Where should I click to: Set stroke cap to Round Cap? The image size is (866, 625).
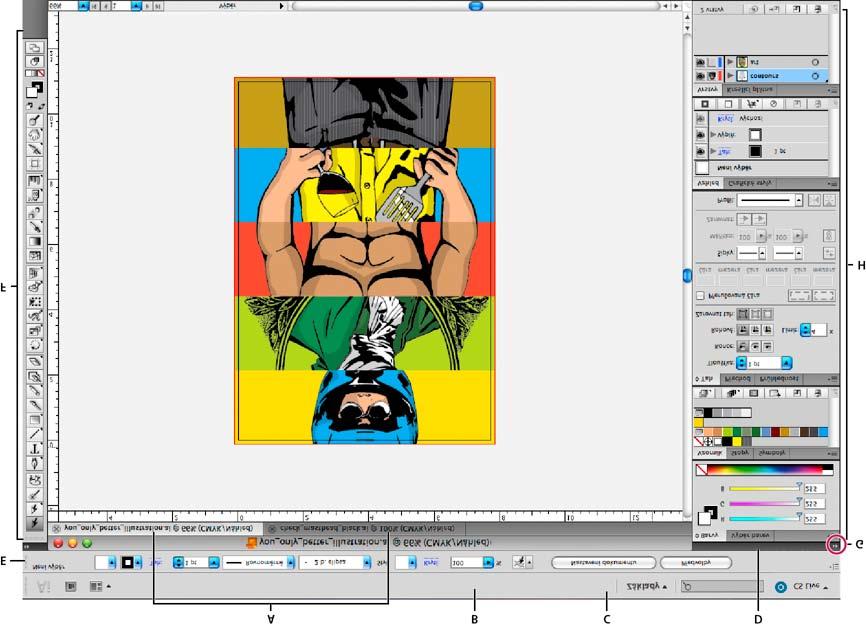click(x=755, y=346)
